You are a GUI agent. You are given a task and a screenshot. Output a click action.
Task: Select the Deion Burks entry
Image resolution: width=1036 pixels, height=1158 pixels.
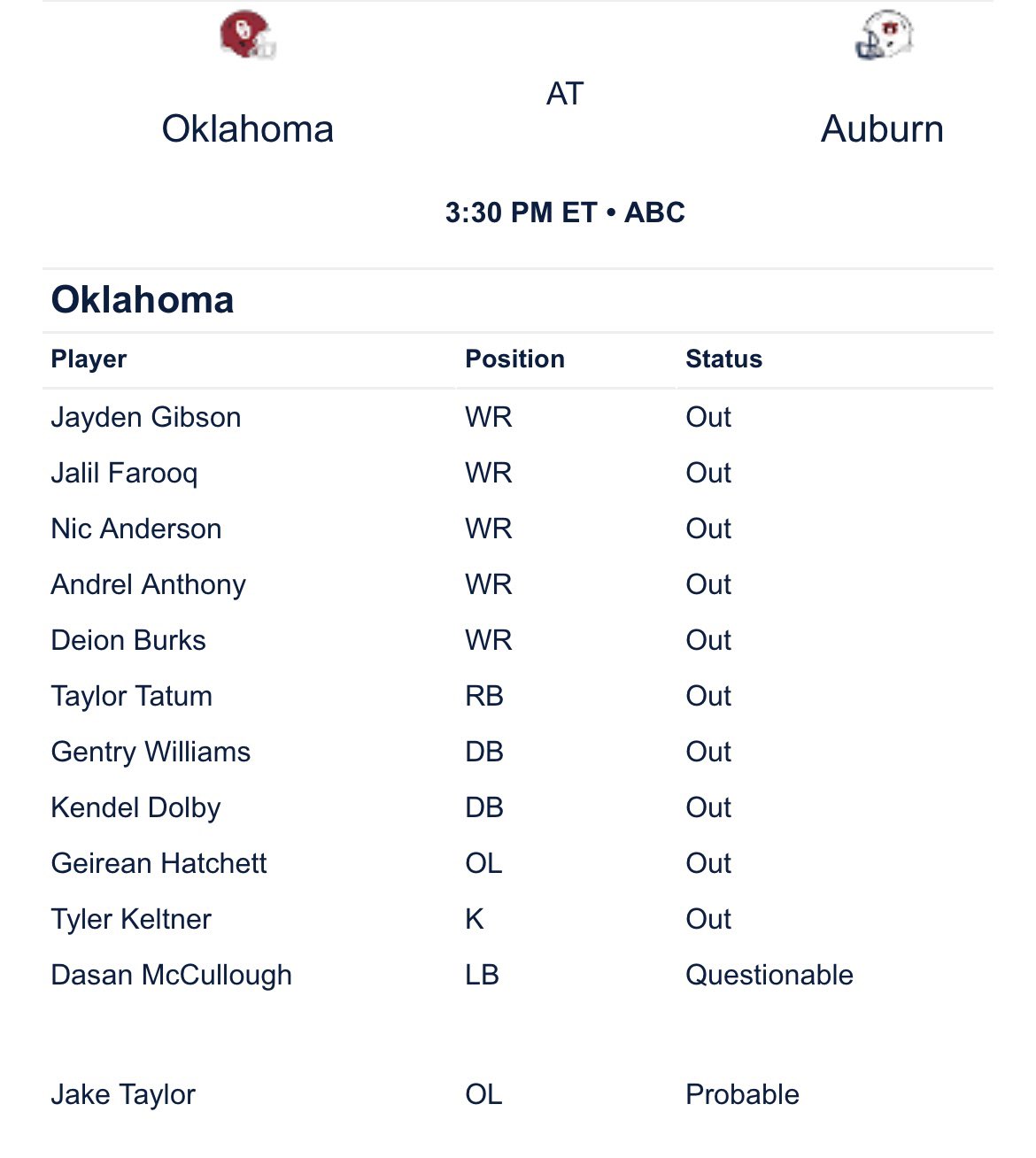coord(128,640)
